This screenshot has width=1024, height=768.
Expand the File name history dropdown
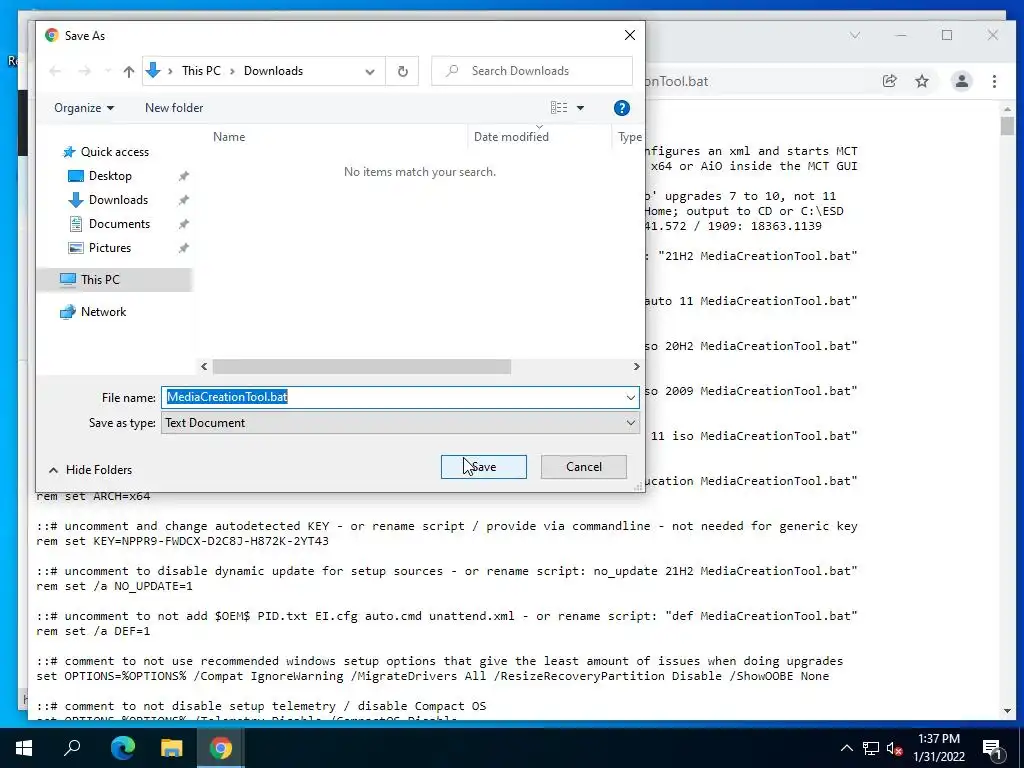[630, 397]
